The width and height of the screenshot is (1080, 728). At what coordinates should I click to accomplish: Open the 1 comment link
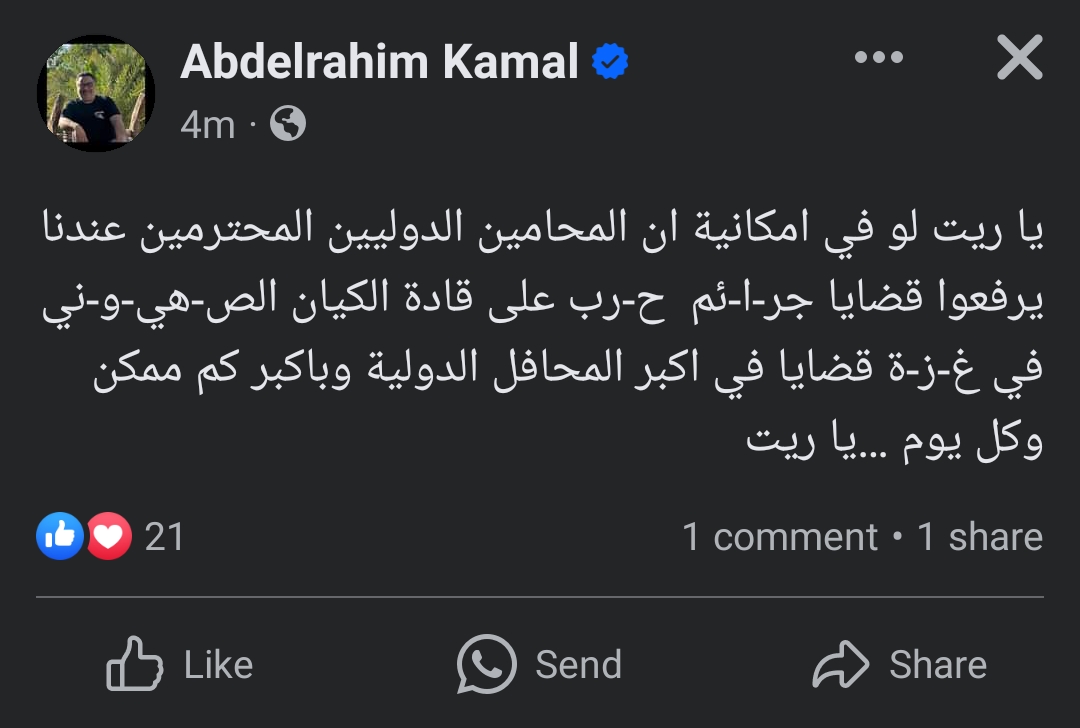click(x=780, y=537)
